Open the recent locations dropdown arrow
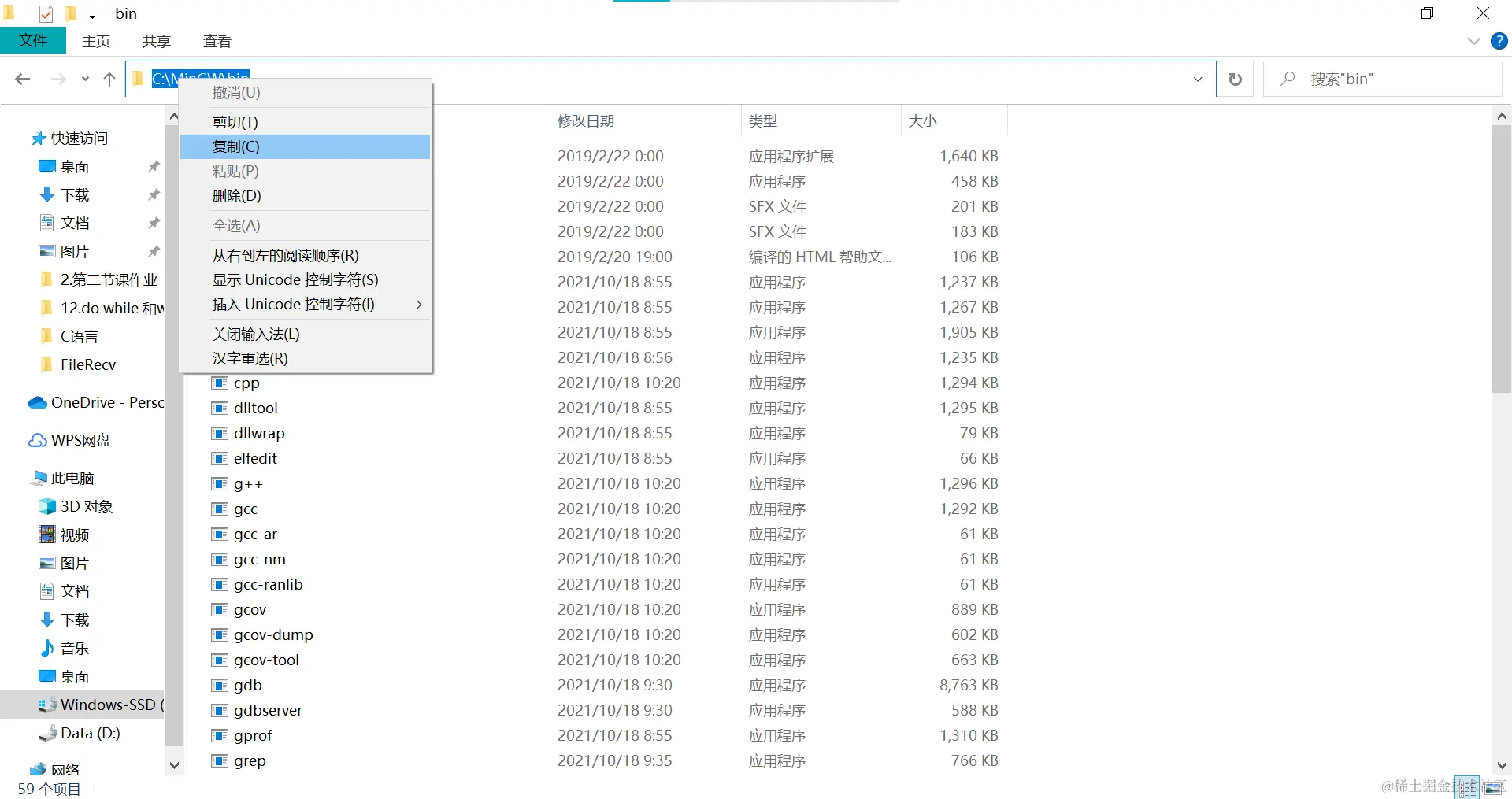The height and width of the screenshot is (799, 1512). click(85, 79)
